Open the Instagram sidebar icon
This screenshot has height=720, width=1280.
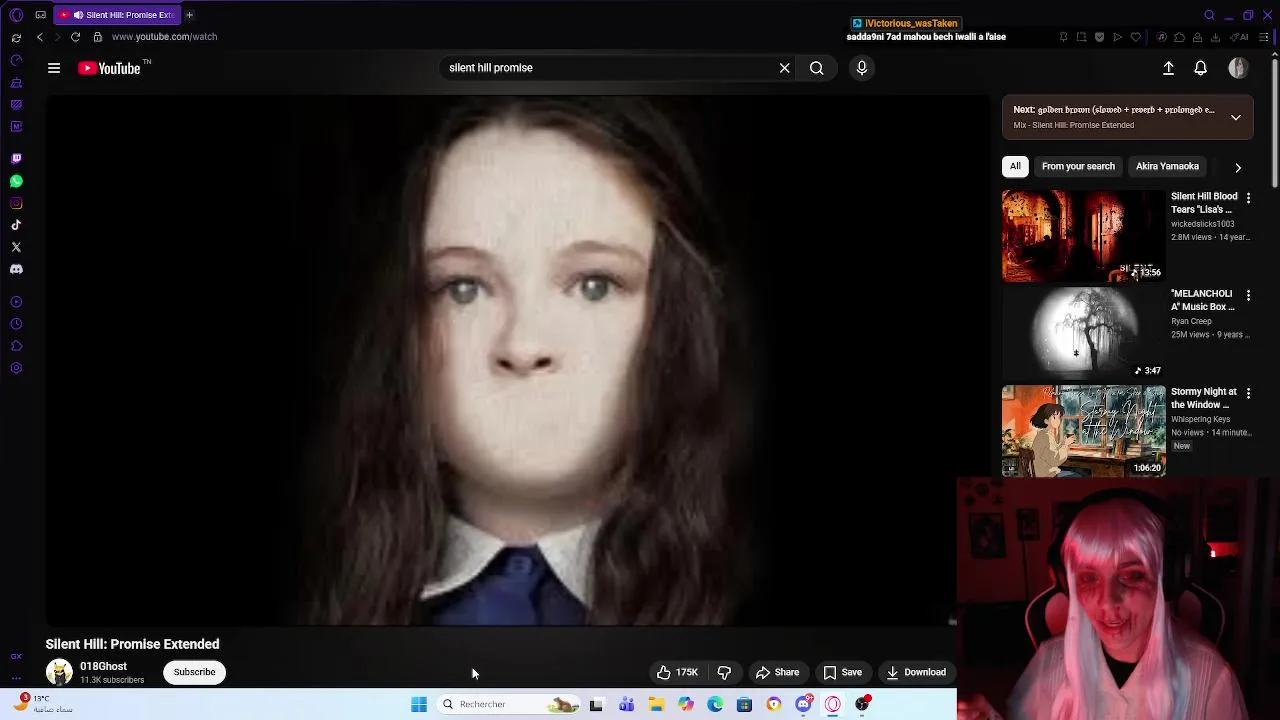click(x=16, y=203)
